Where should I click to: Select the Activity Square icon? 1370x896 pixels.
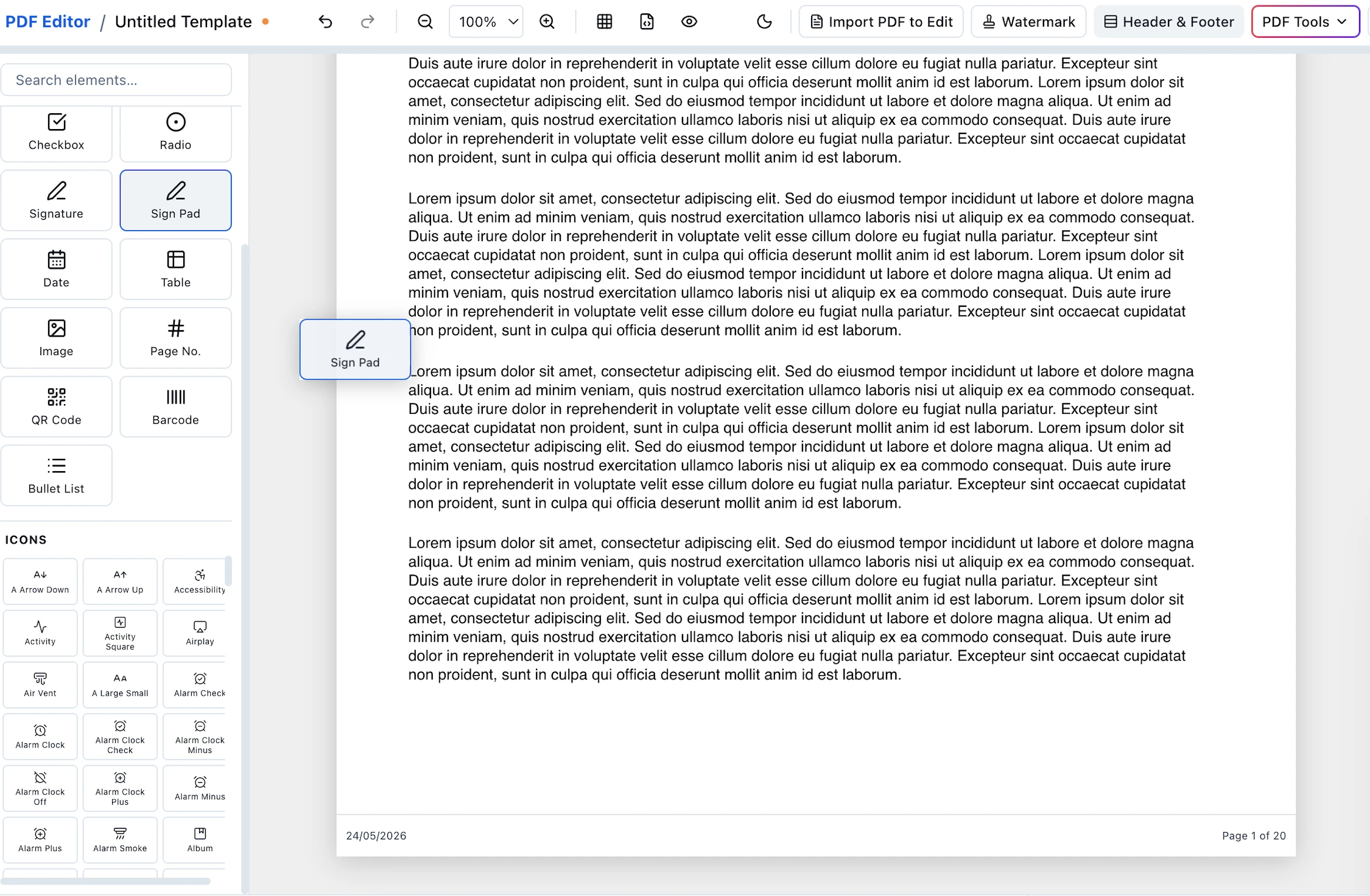pos(120,633)
